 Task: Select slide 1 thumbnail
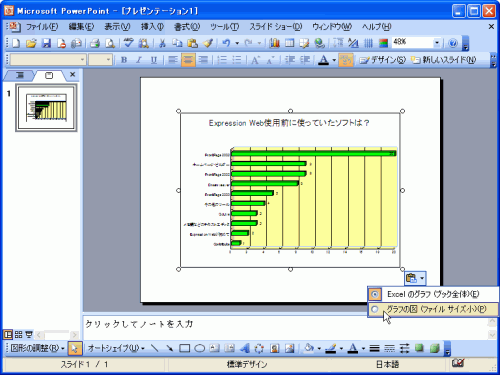pyautogui.click(x=46, y=108)
